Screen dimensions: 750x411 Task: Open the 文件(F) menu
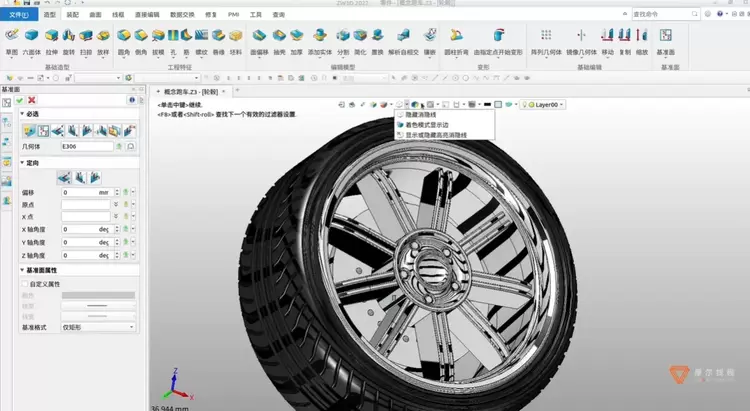[x=19, y=15]
